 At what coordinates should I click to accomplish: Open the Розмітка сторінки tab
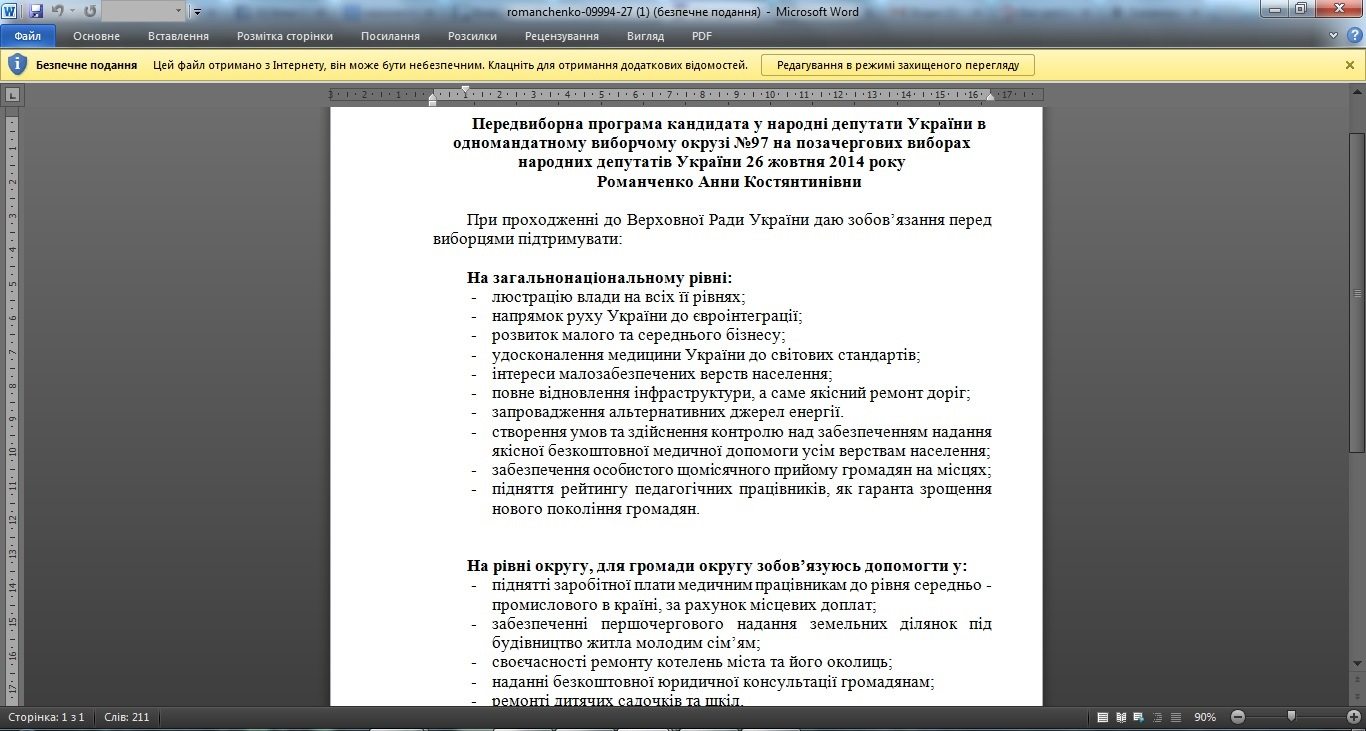click(x=285, y=36)
